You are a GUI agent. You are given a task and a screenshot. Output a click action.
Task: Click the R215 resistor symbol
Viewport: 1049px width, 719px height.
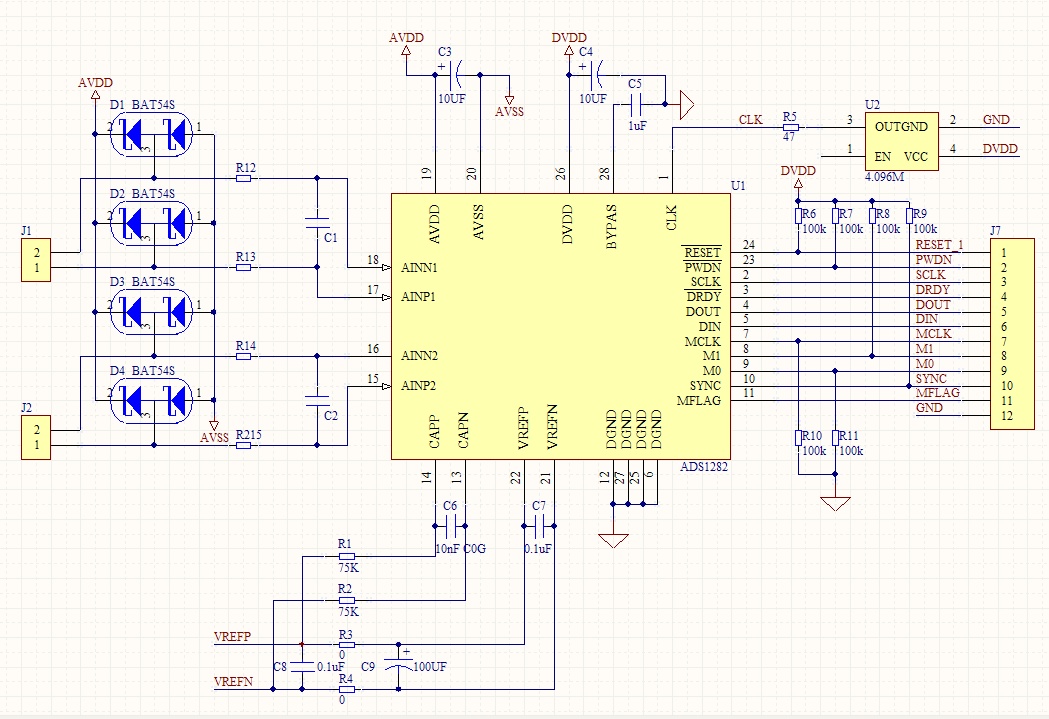[244, 445]
